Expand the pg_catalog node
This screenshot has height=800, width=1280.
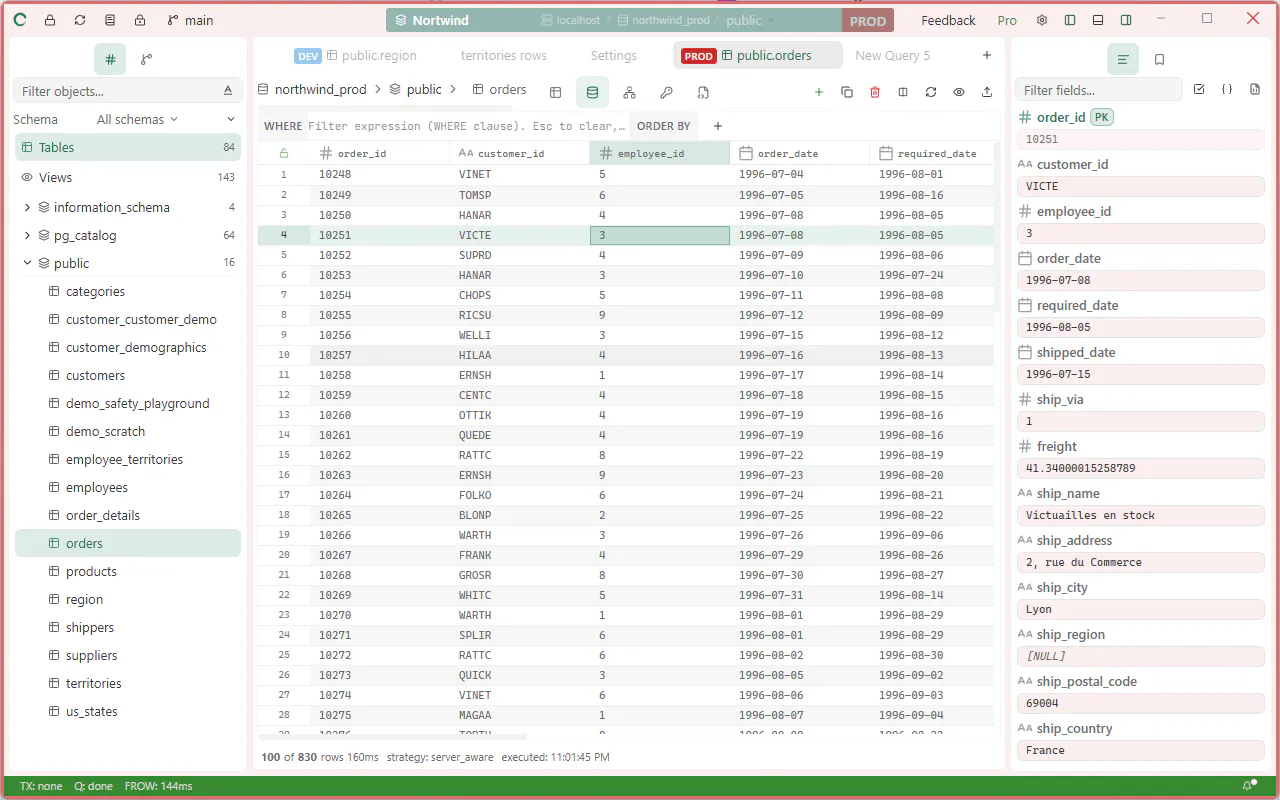tap(27, 236)
